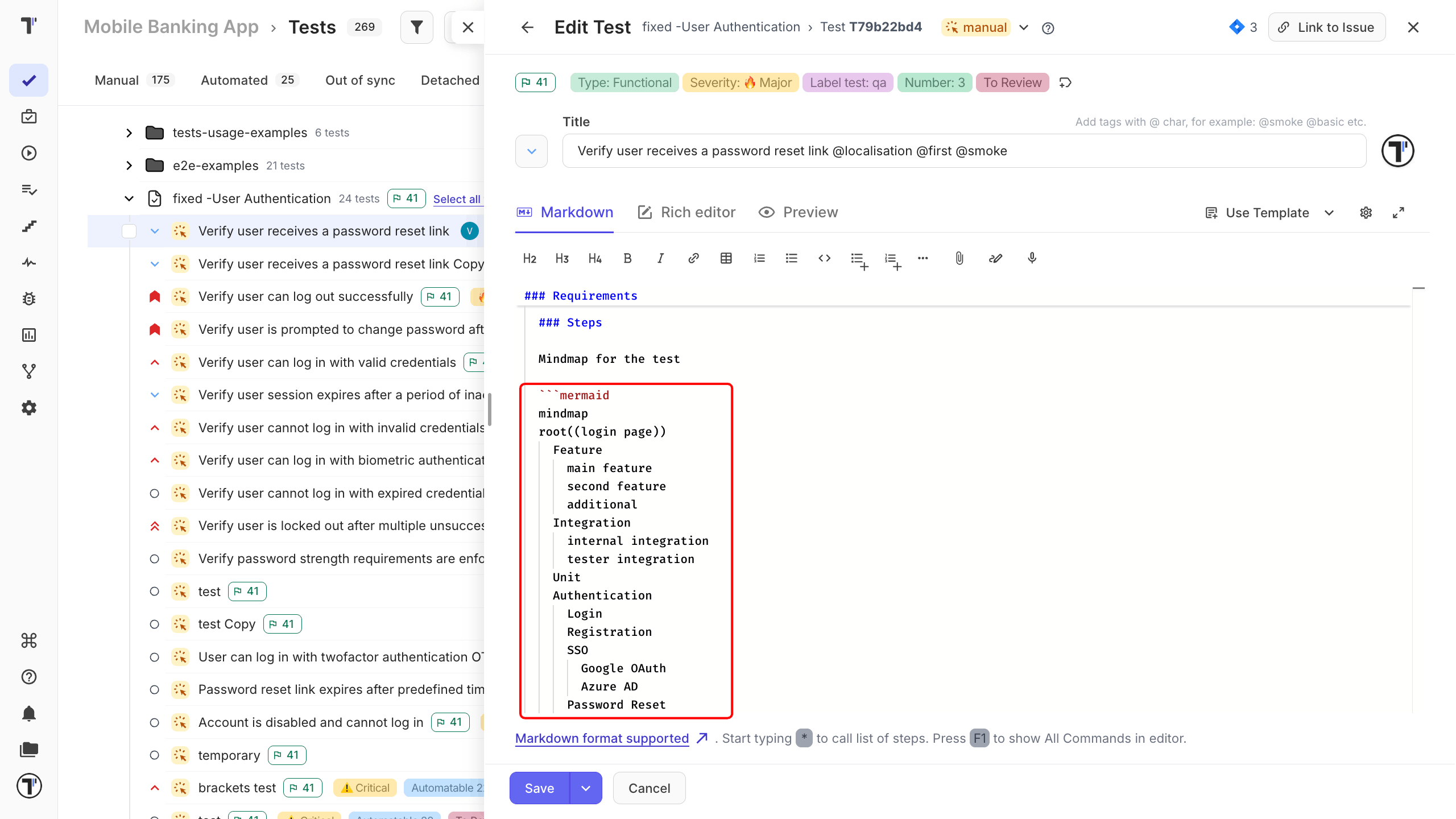
Task: Select the Out of sync tab
Action: coord(361,80)
